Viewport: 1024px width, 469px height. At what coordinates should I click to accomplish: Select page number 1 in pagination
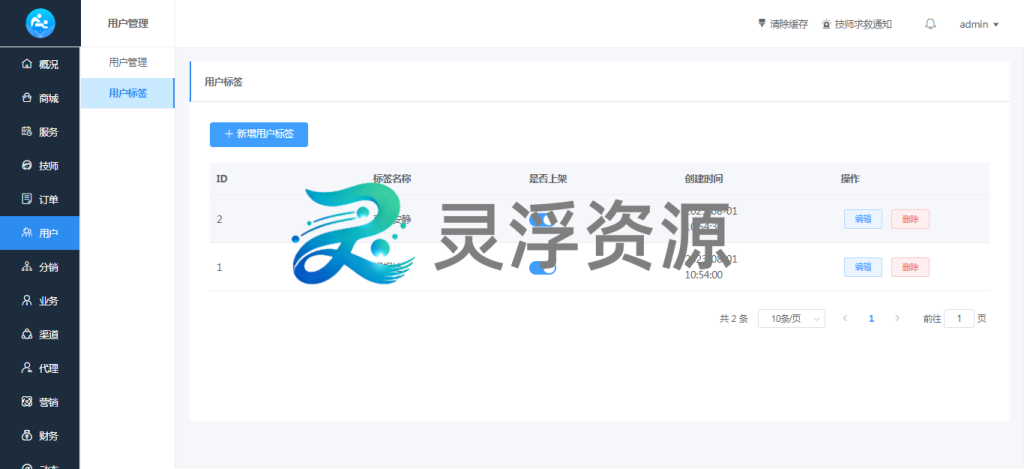pyautogui.click(x=871, y=318)
